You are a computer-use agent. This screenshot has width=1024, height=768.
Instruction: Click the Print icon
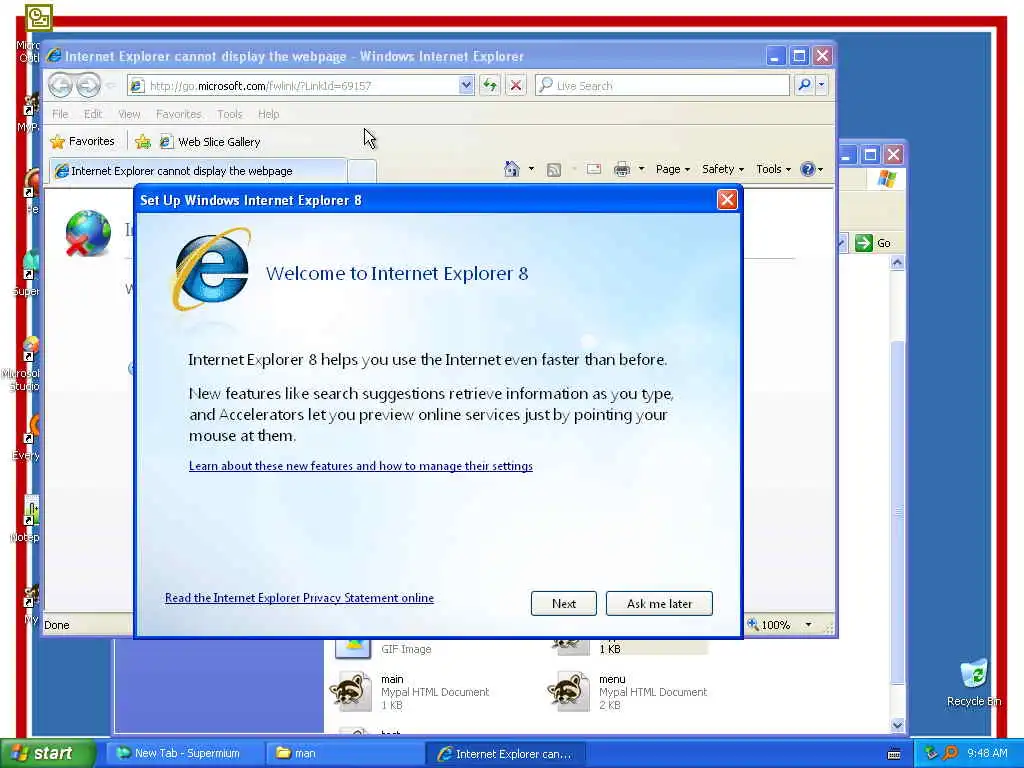(622, 169)
